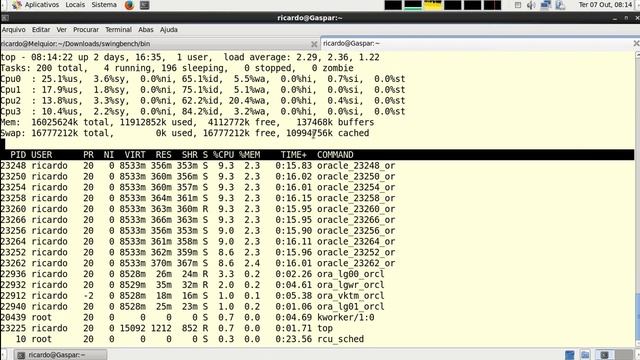Switch to ricardo@Gaspar tab

480,43
